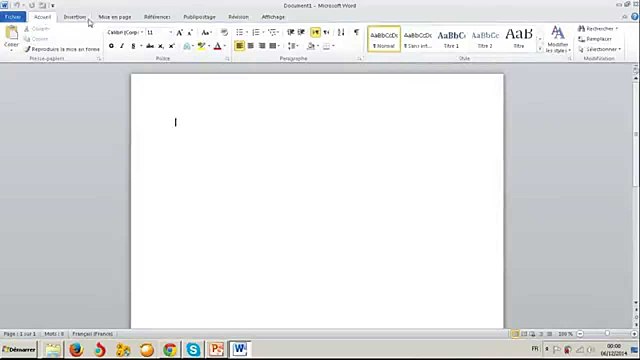Click the Coller paste icon
This screenshot has height=360, width=640.
coord(11,33)
